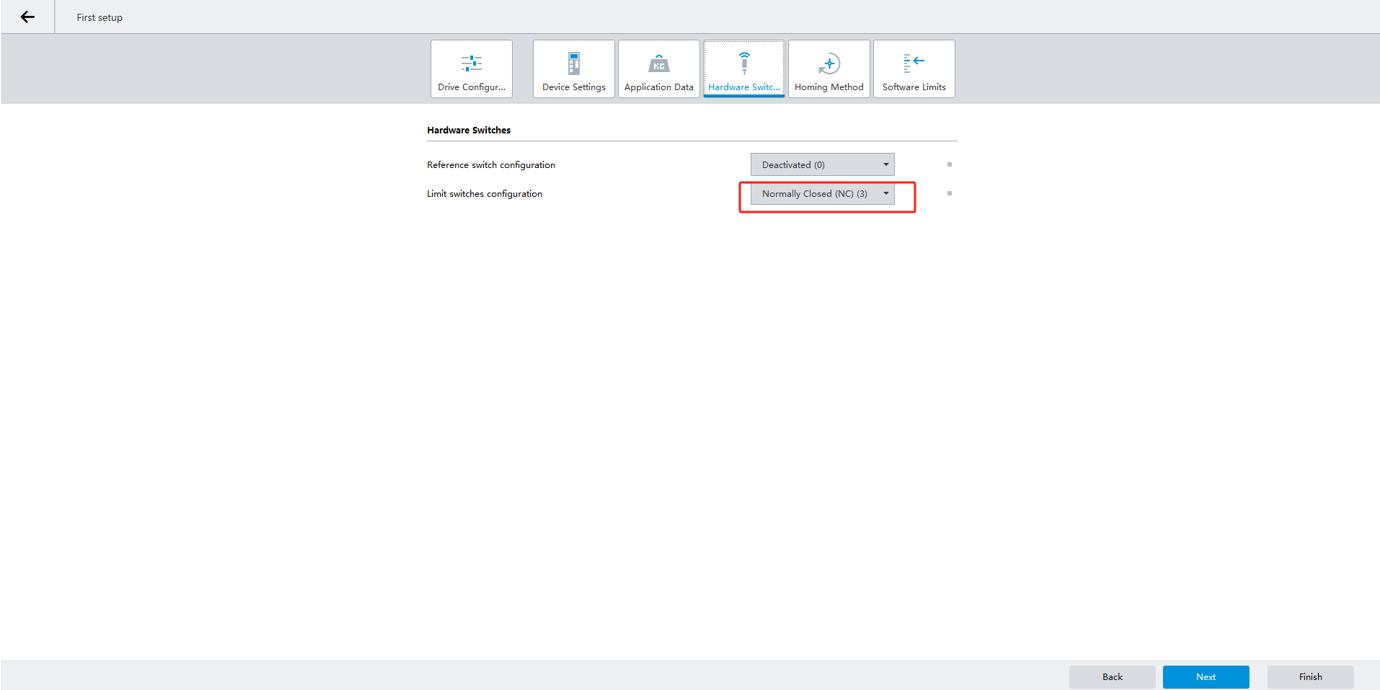Expand the arrow on Normally Closed (NC) combo box

[886, 194]
